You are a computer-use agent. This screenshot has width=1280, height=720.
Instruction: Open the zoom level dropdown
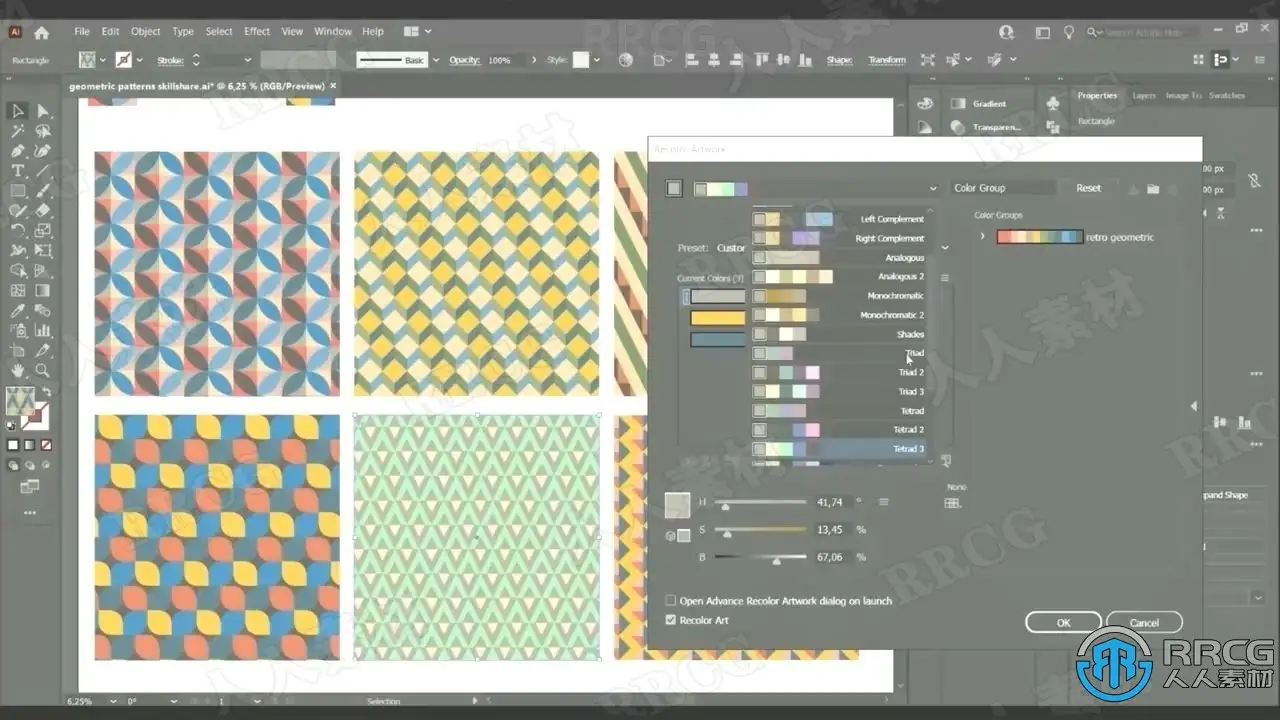tap(112, 701)
